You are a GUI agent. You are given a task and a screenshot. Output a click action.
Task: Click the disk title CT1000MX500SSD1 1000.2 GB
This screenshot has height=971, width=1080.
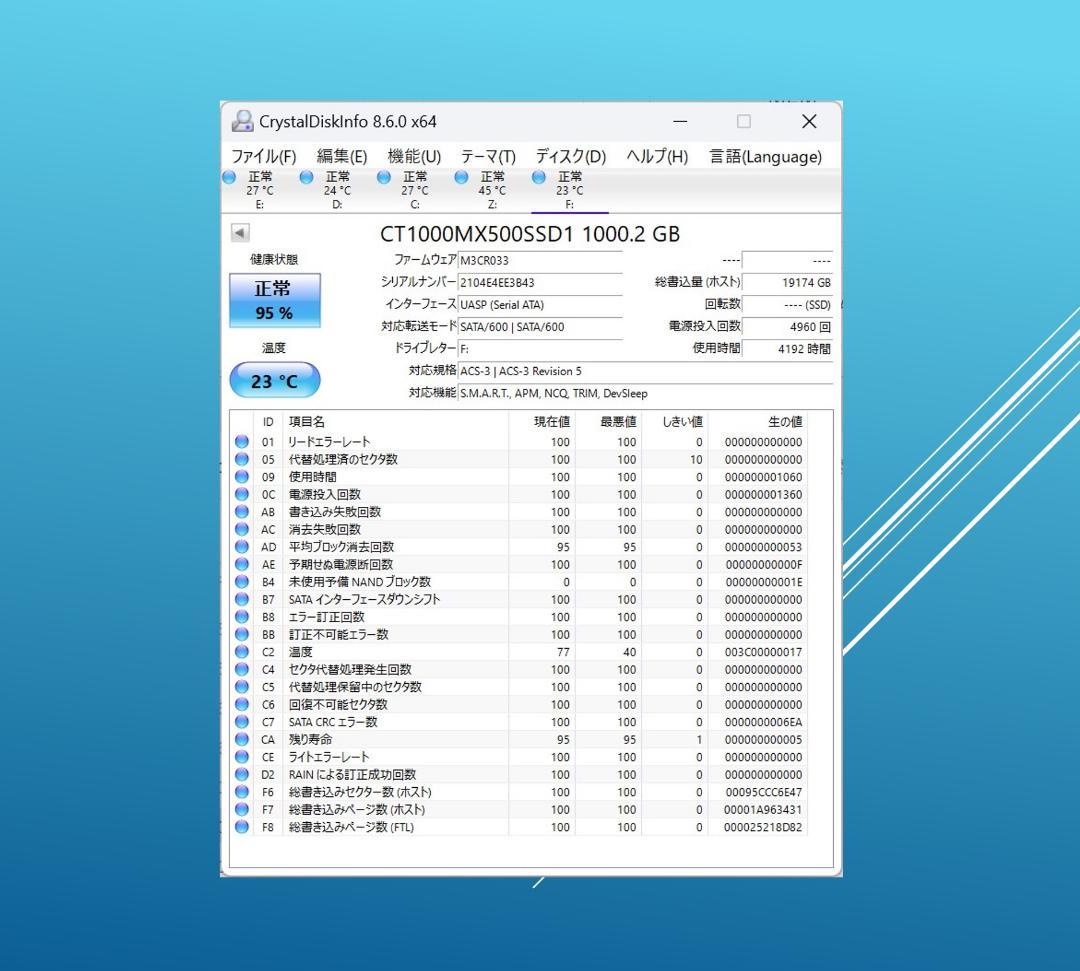tap(530, 234)
